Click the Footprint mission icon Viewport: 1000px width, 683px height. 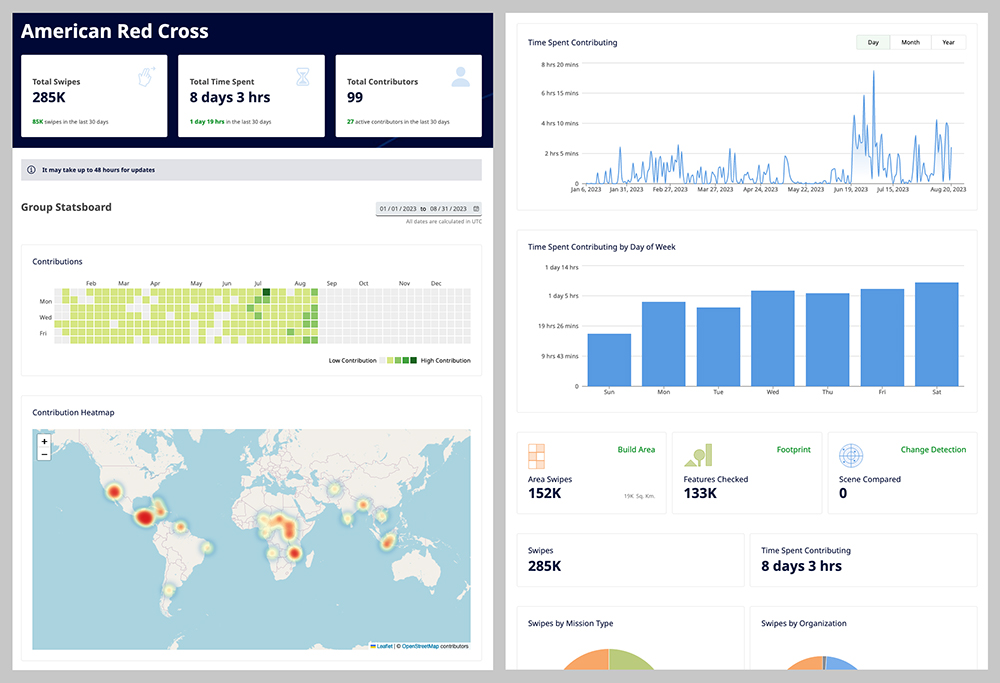tap(698, 455)
